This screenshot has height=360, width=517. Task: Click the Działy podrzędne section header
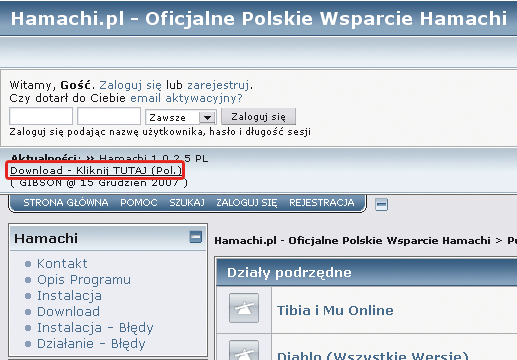click(289, 273)
